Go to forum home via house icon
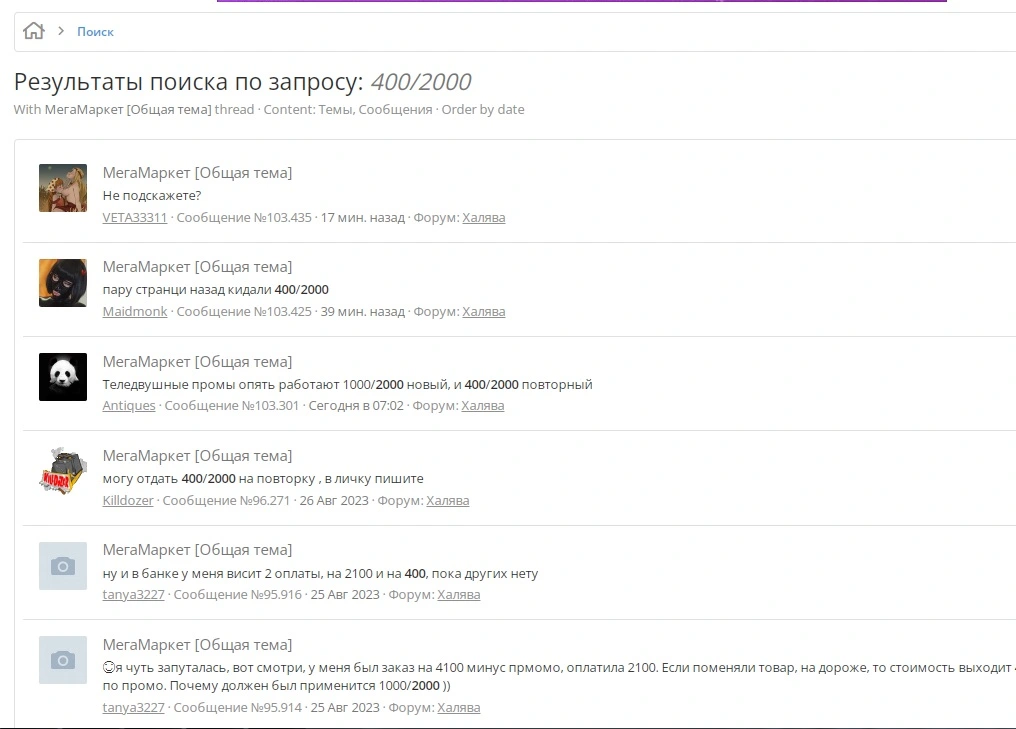This screenshot has width=1016, height=729. [34, 31]
